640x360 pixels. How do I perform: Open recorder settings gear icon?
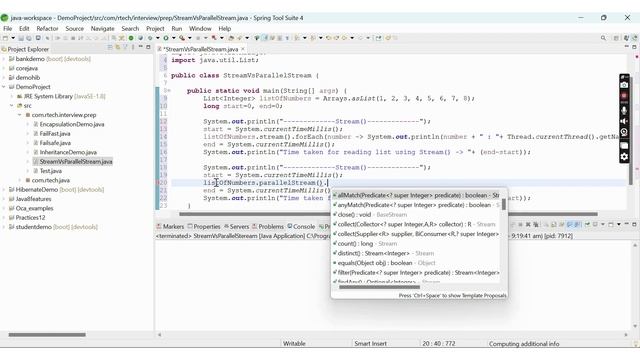tap(624, 157)
